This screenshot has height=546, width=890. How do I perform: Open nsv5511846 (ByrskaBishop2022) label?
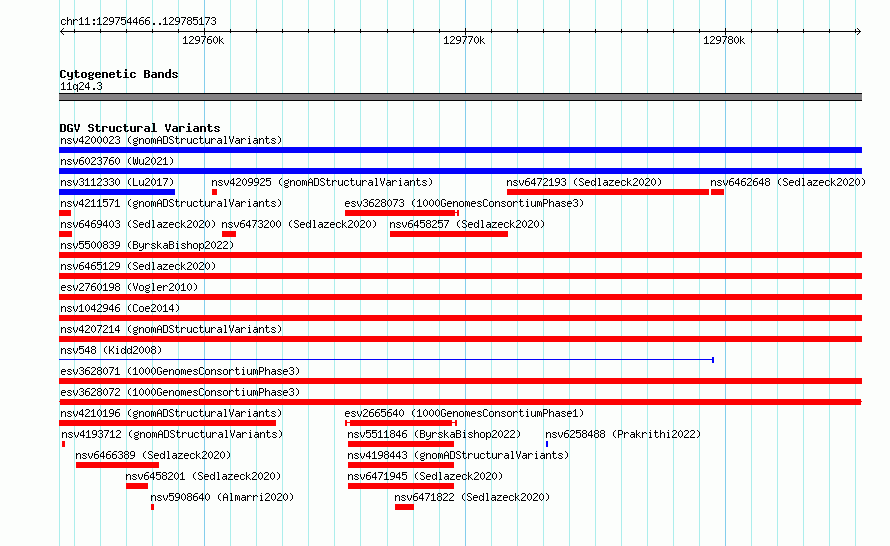click(434, 434)
